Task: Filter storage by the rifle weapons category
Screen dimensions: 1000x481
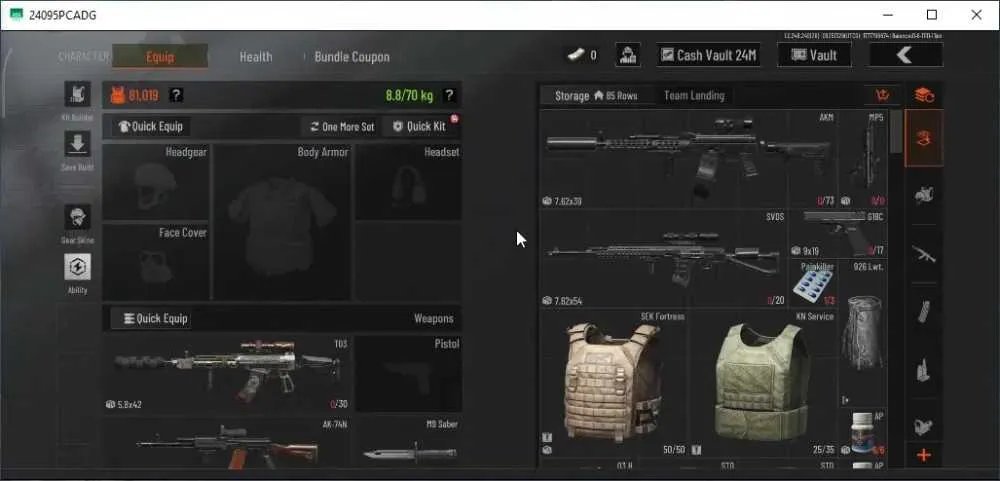Action: (x=924, y=254)
